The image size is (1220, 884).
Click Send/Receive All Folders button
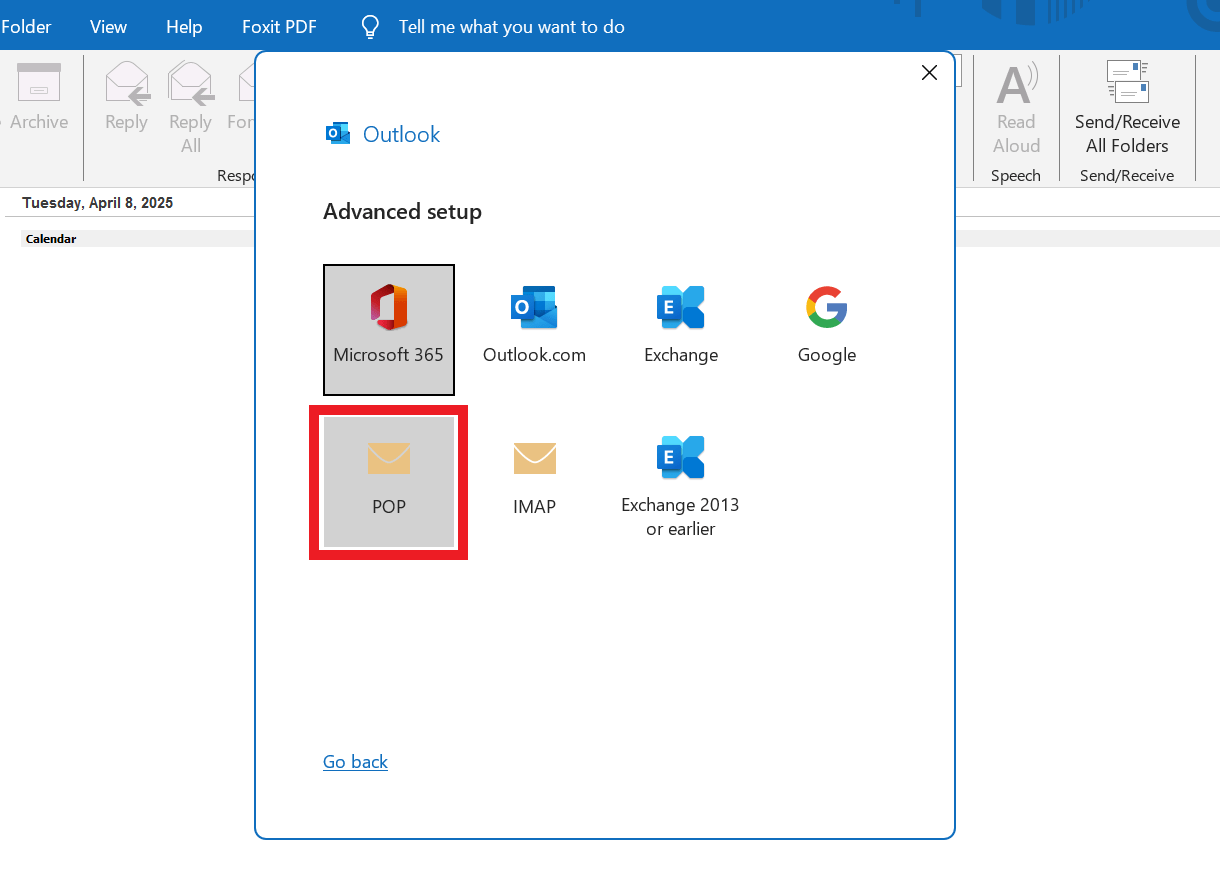tap(1127, 108)
